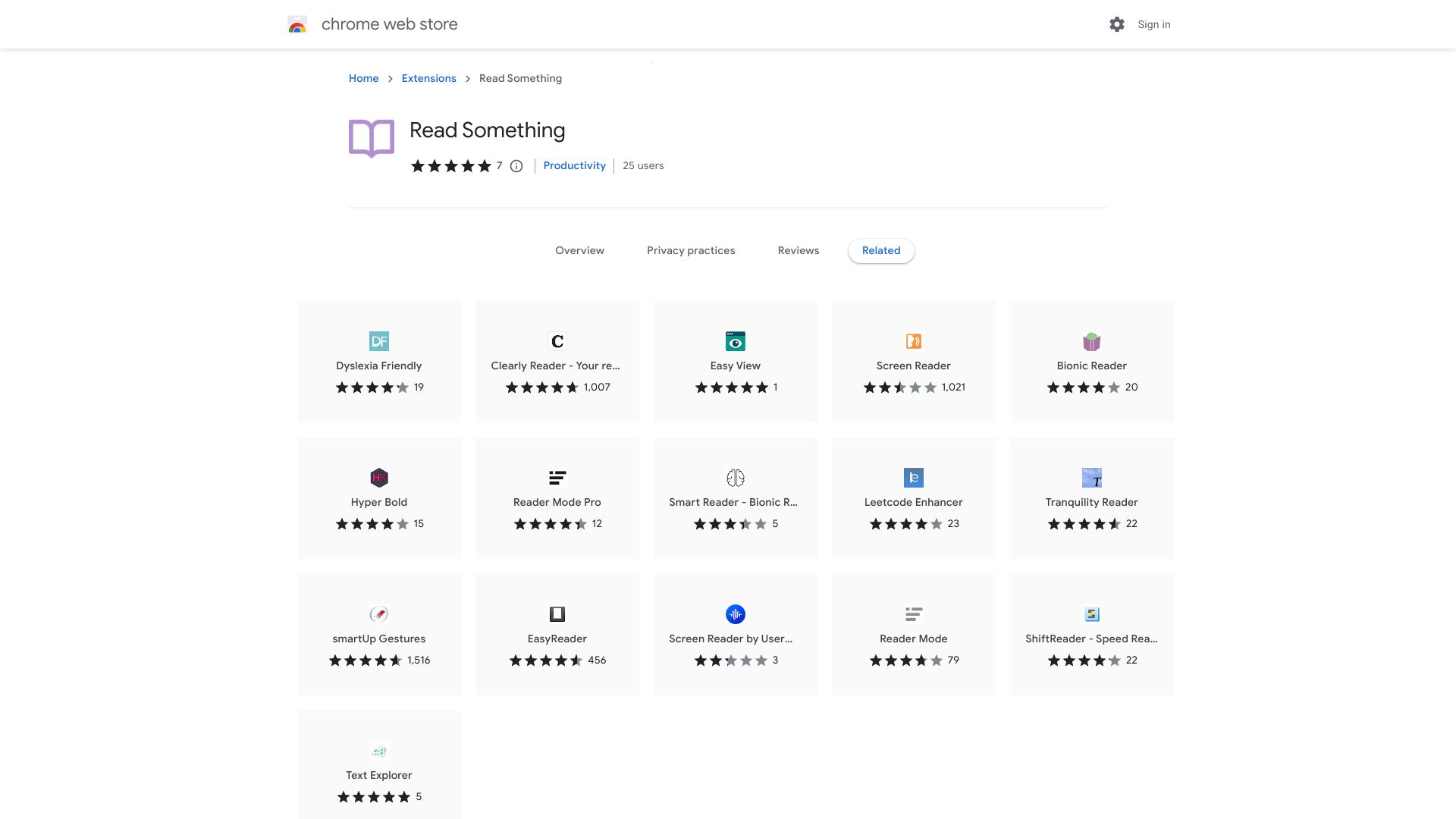Open the Text Explorer extension card

379,764
